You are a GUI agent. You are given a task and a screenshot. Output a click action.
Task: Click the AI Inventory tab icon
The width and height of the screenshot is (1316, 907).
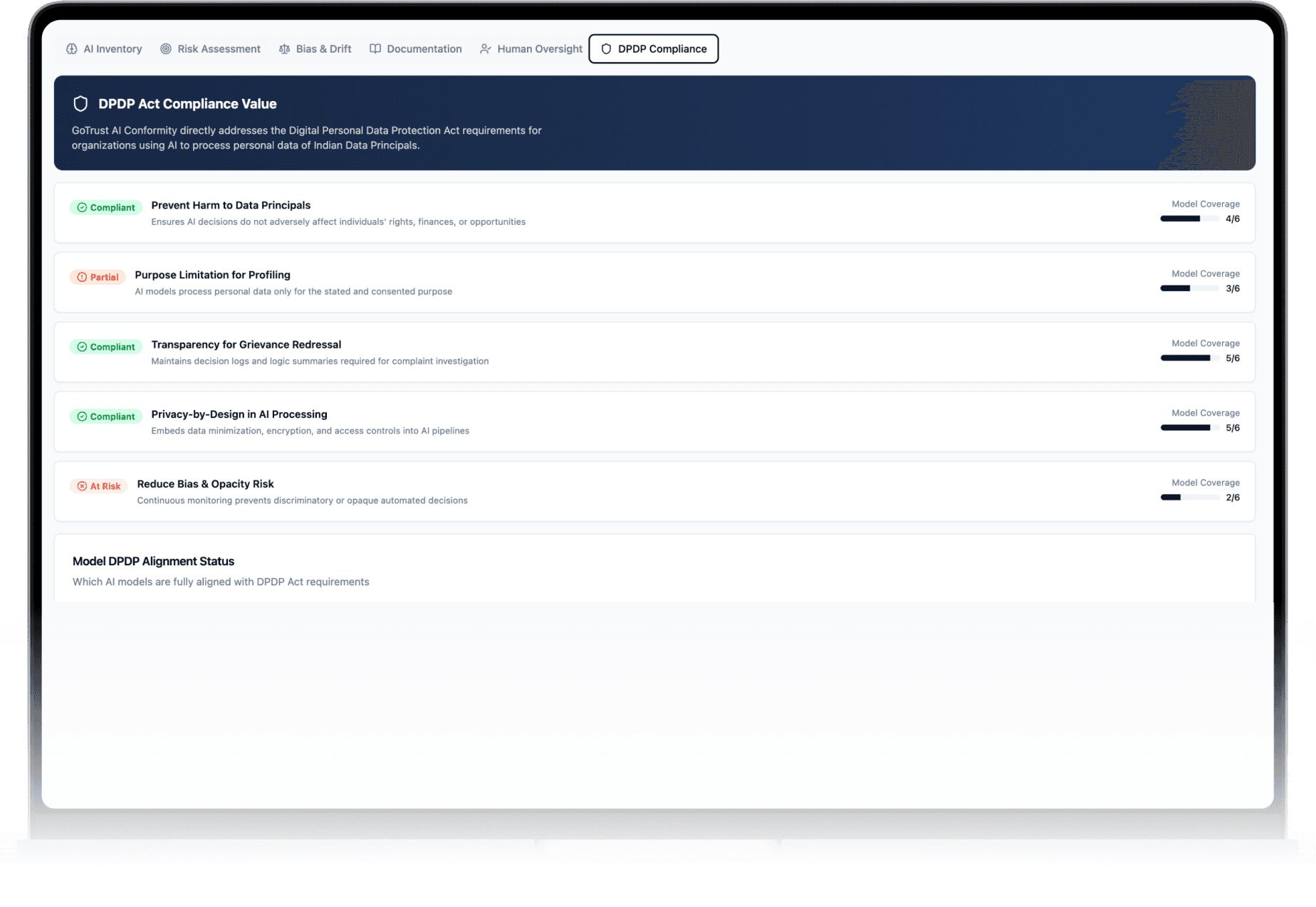(x=72, y=49)
